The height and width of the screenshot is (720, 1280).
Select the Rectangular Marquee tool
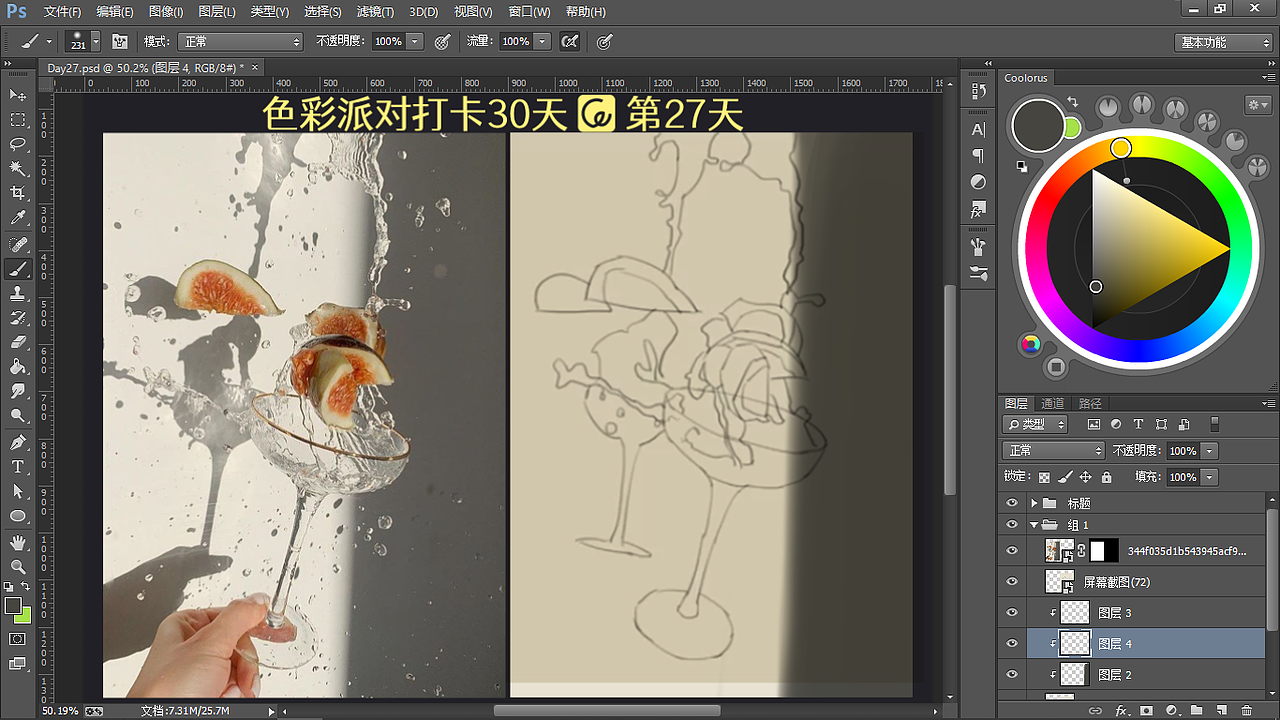pyautogui.click(x=18, y=120)
